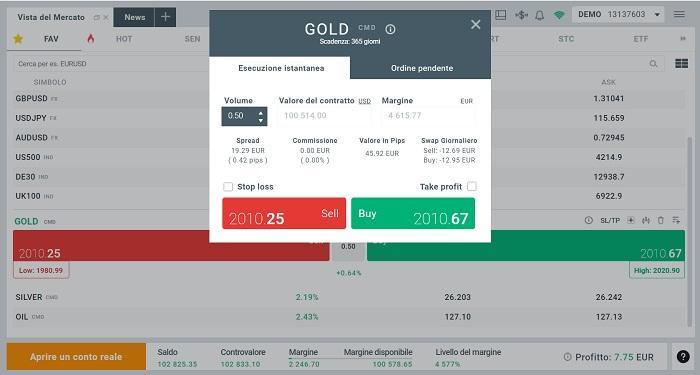Click the SIMBOLO column header
The height and width of the screenshot is (375, 700).
(50, 82)
